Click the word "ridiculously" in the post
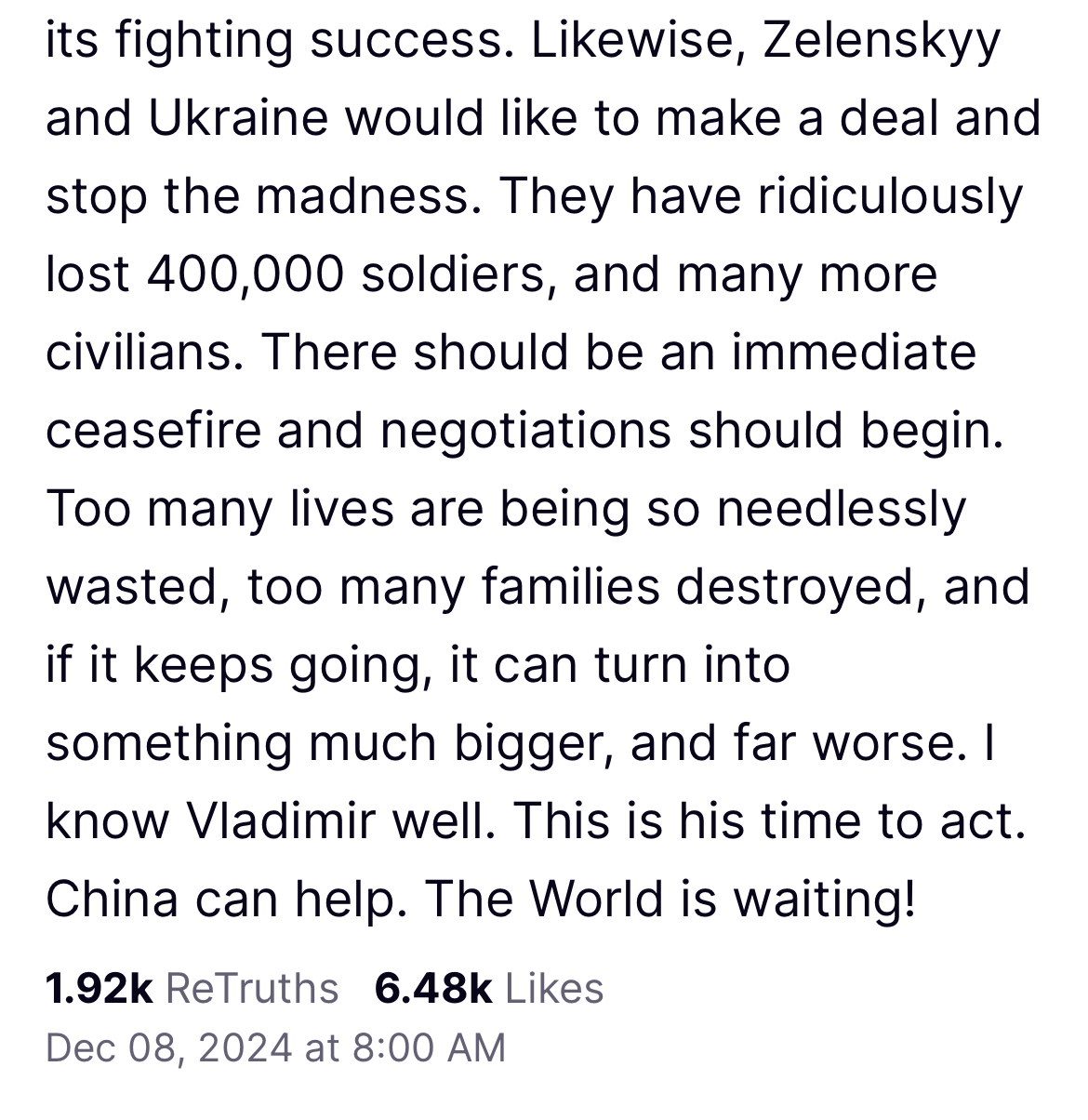Viewport: 1088px width, 1120px height. pyautogui.click(x=890, y=198)
